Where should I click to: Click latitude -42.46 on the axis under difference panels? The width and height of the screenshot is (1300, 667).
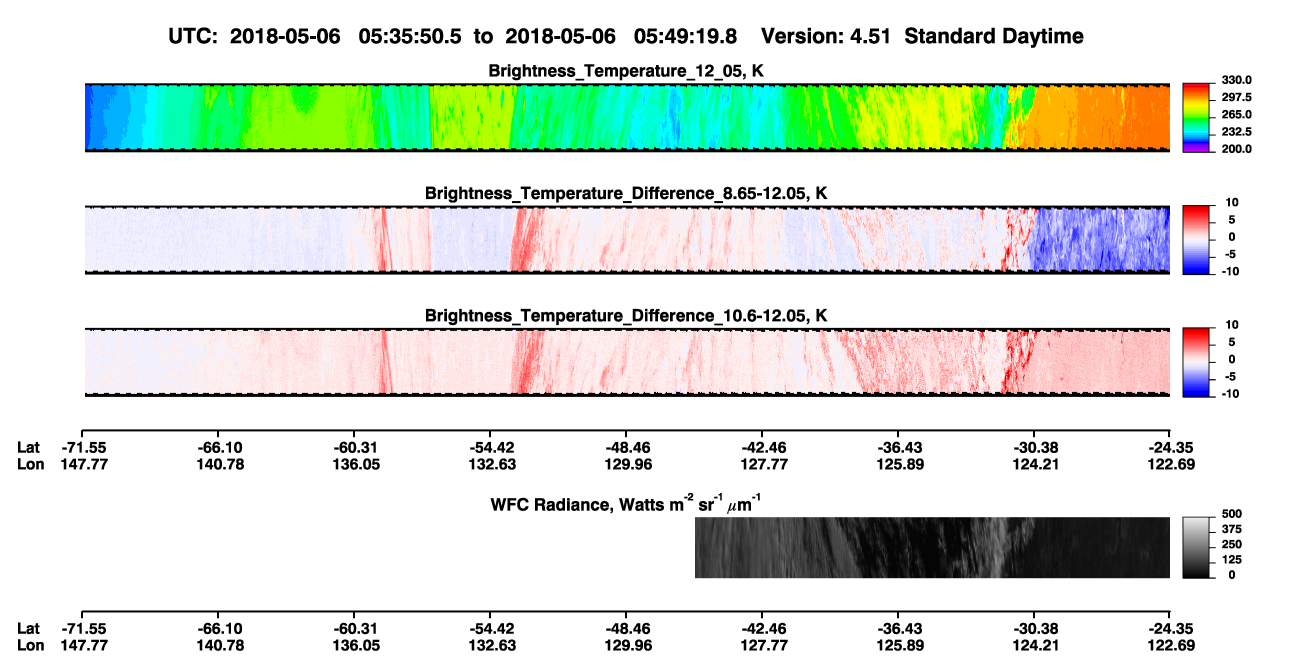[762, 448]
